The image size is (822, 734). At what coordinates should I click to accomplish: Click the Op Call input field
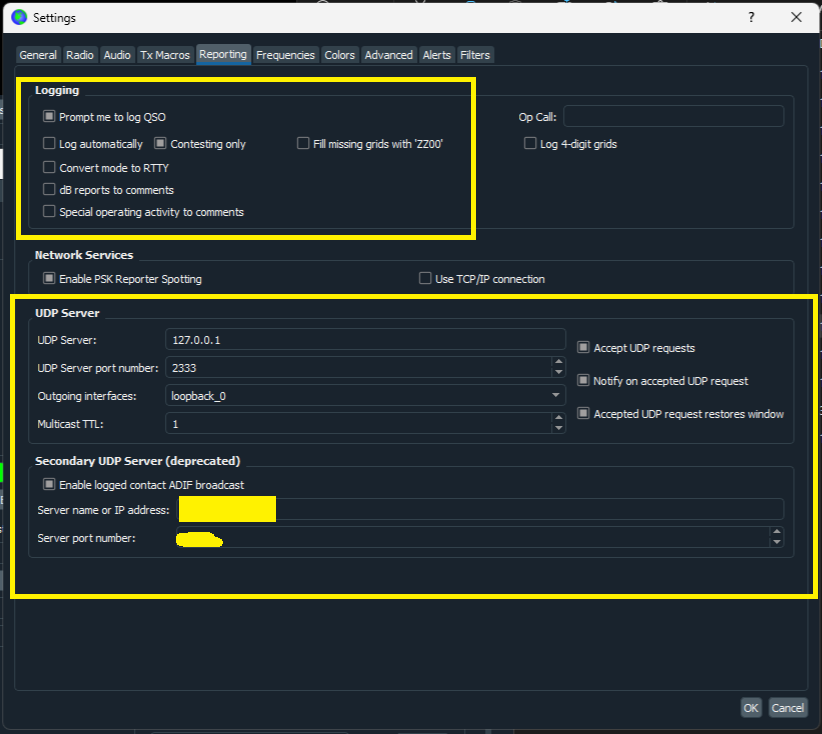click(x=673, y=117)
